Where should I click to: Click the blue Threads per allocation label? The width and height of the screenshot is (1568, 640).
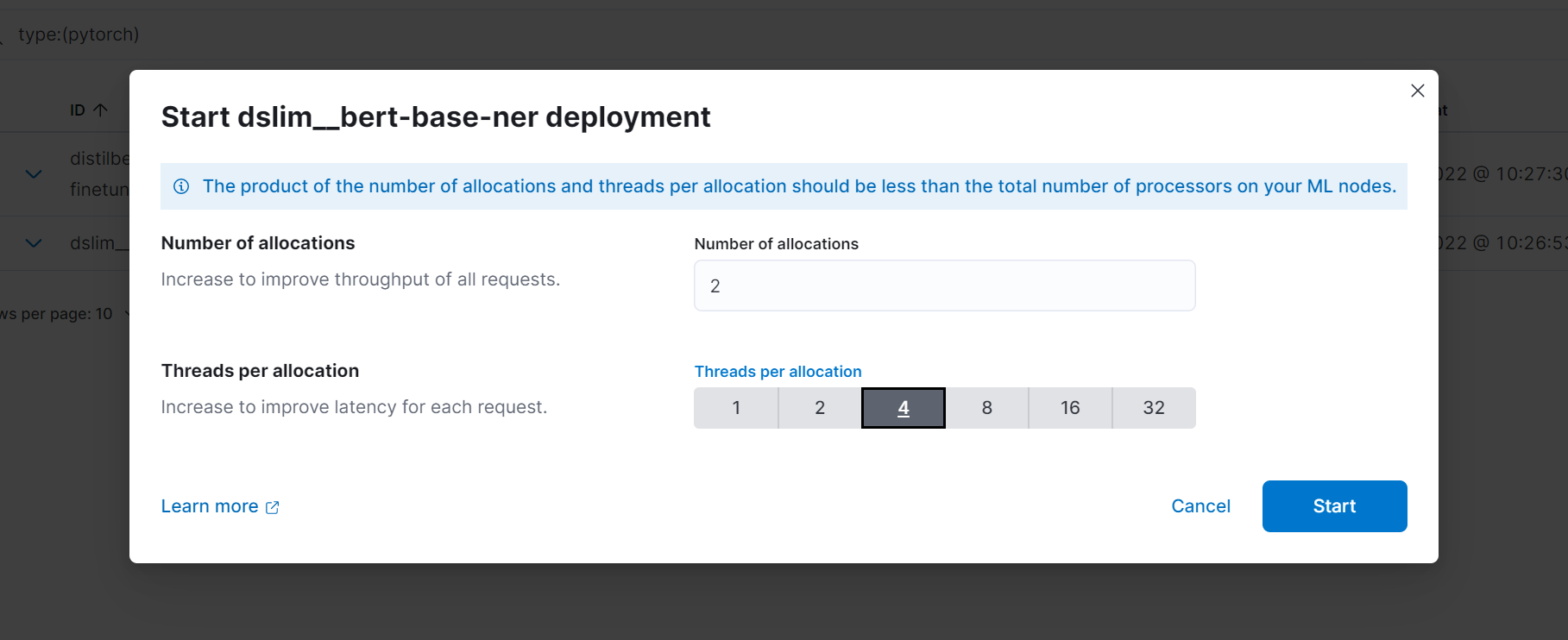click(778, 372)
